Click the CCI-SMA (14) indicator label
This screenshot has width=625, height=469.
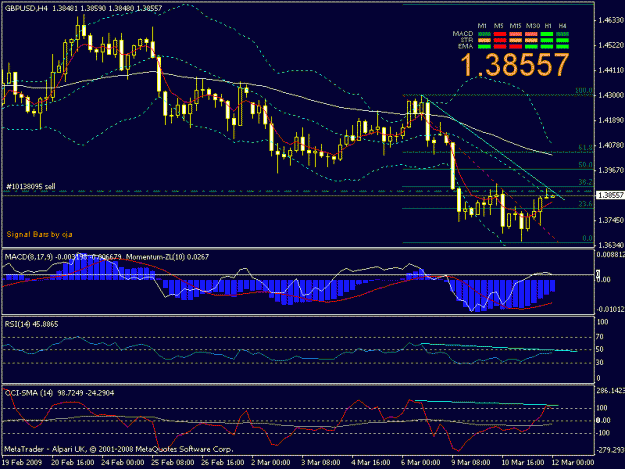(29, 393)
